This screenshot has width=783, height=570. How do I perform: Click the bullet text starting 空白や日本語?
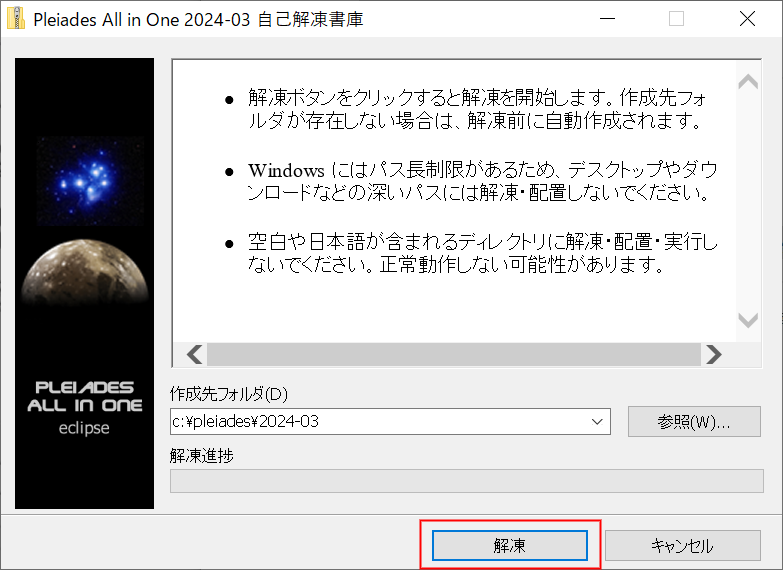point(482,253)
